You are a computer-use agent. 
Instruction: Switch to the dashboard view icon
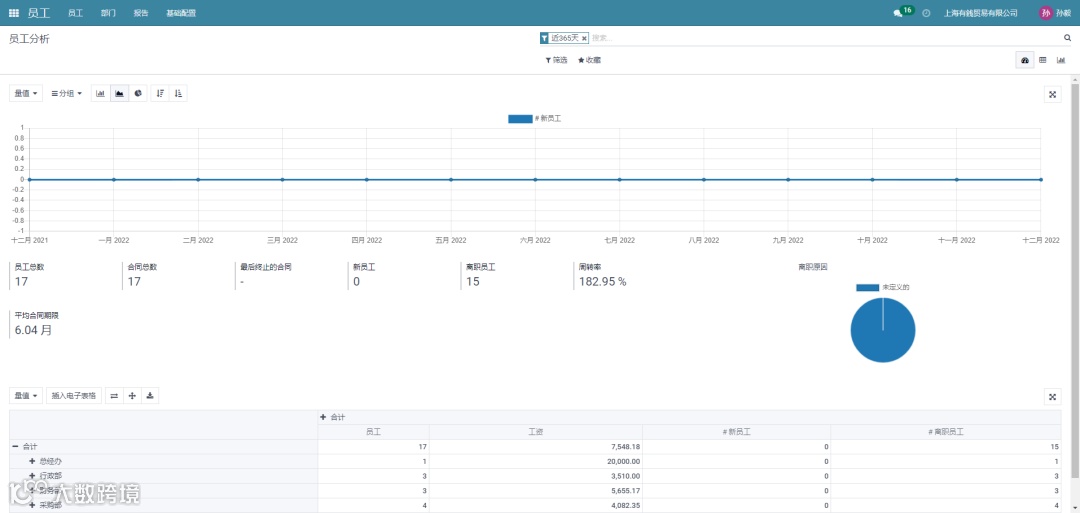coord(1024,61)
